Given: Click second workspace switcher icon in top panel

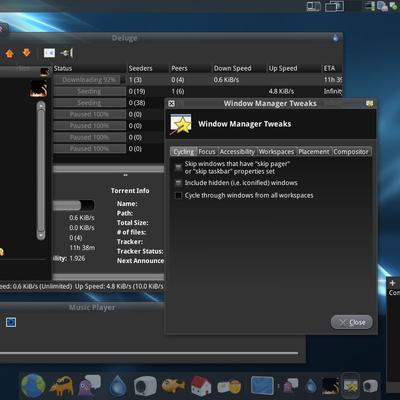Looking at the screenshot, I should pos(334,6).
